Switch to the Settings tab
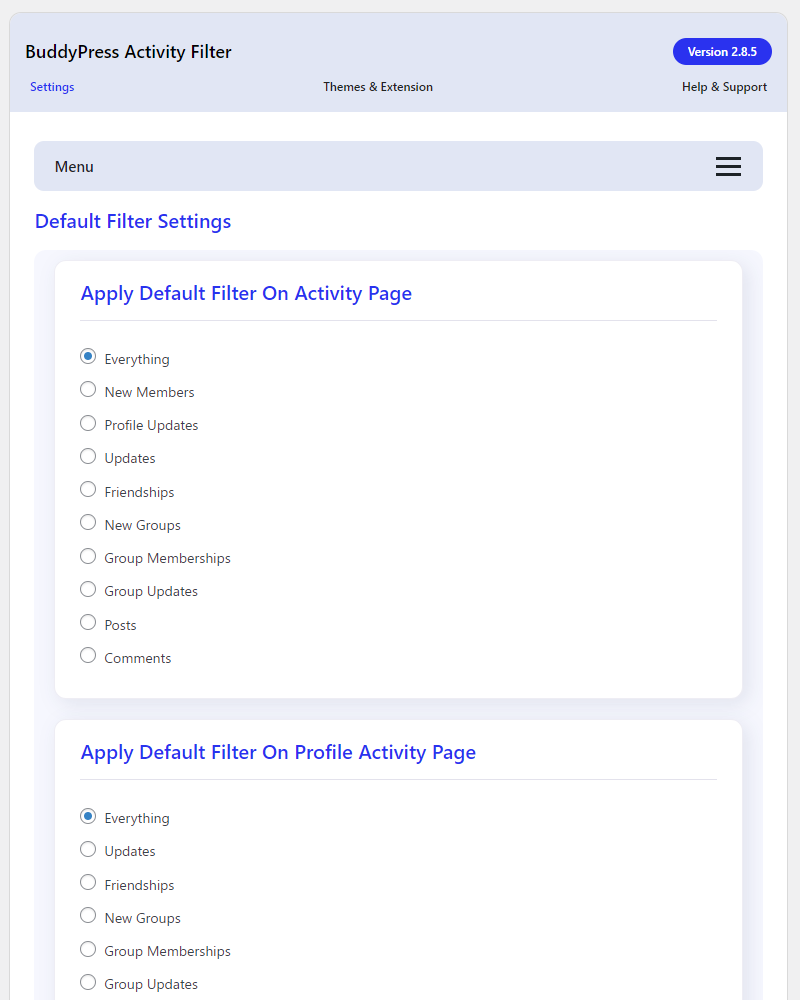Image resolution: width=800 pixels, height=1000 pixels. [x=52, y=87]
